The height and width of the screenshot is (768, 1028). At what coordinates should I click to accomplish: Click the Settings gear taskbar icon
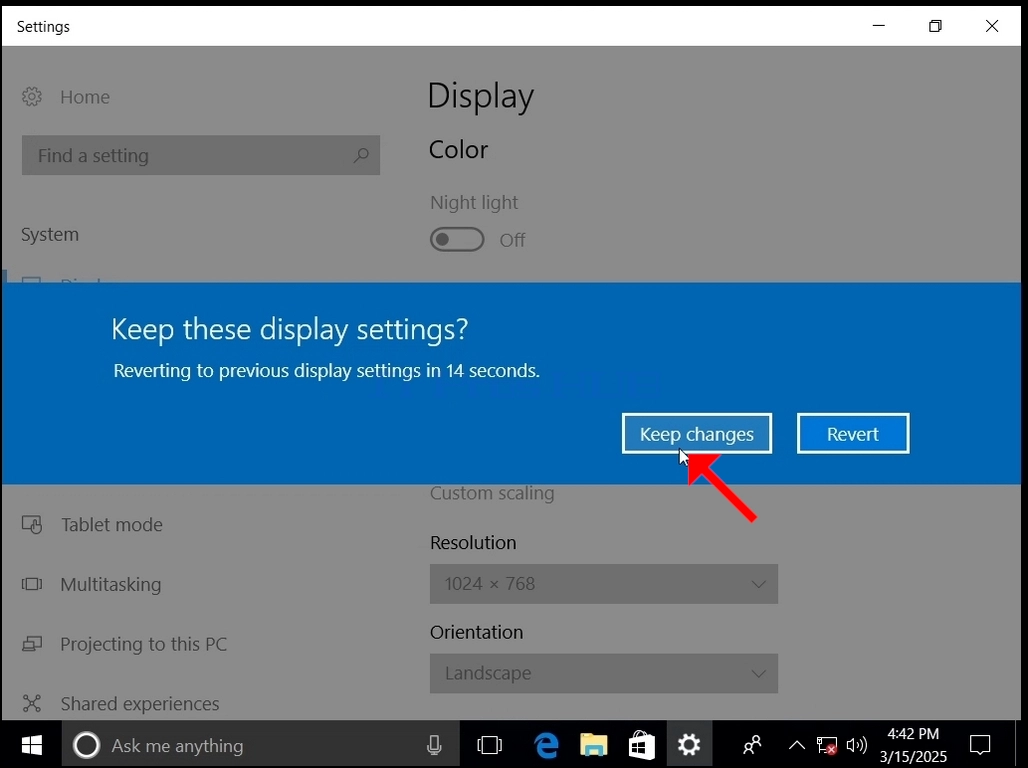click(689, 745)
